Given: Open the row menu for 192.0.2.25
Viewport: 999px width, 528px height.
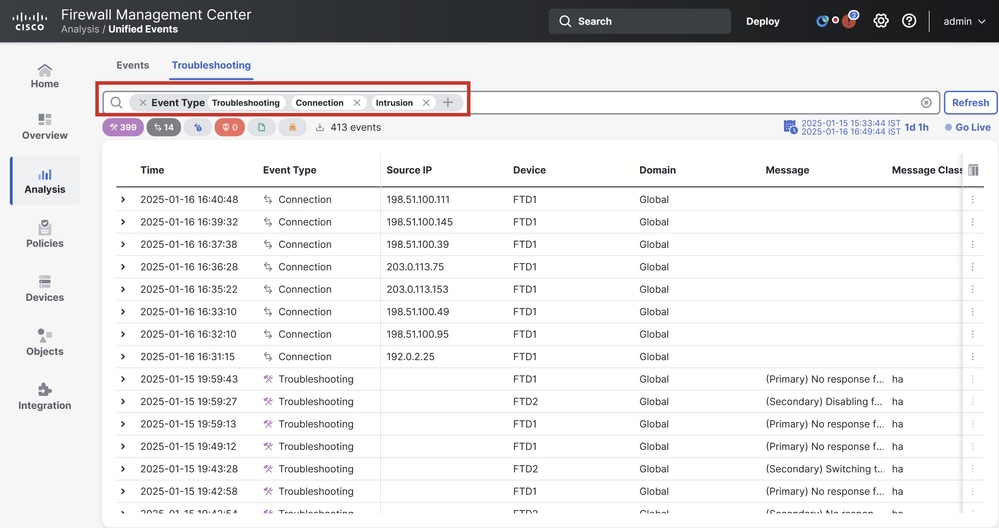Looking at the screenshot, I should click(972, 357).
